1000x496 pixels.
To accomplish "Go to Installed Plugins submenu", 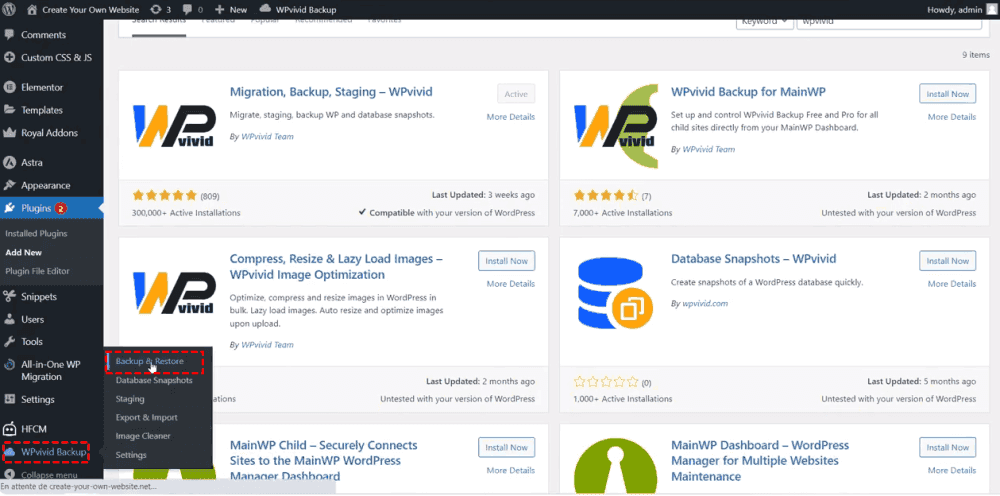I will tap(36, 233).
